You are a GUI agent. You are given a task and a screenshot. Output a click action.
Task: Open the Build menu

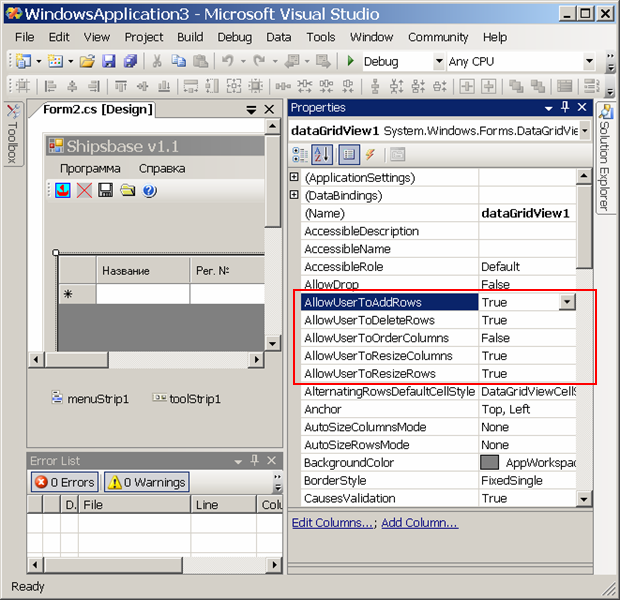click(190, 37)
